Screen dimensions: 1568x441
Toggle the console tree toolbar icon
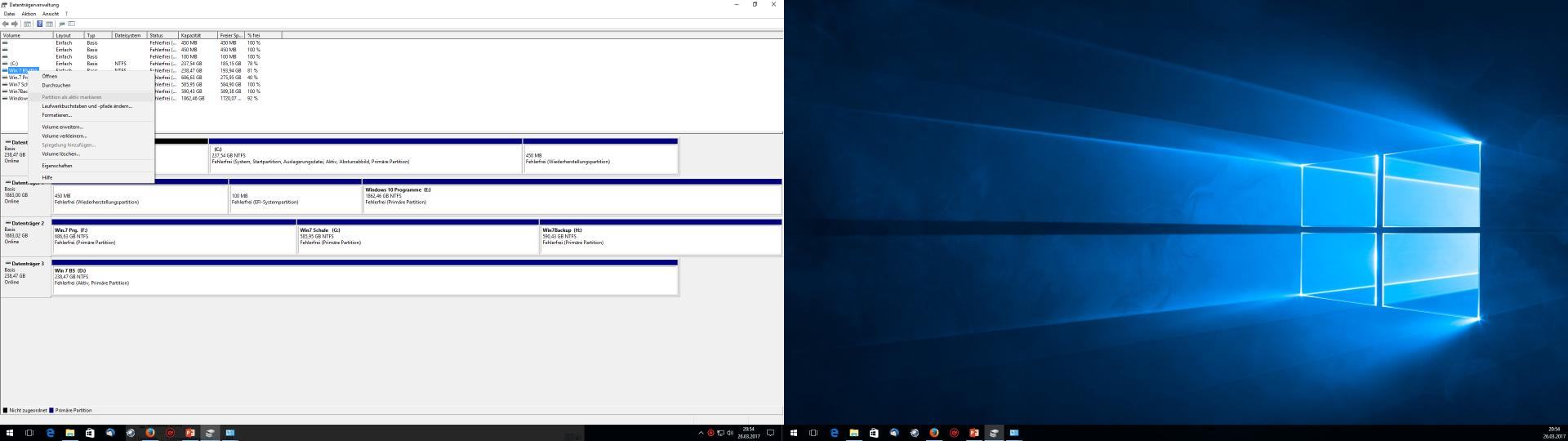tap(27, 24)
